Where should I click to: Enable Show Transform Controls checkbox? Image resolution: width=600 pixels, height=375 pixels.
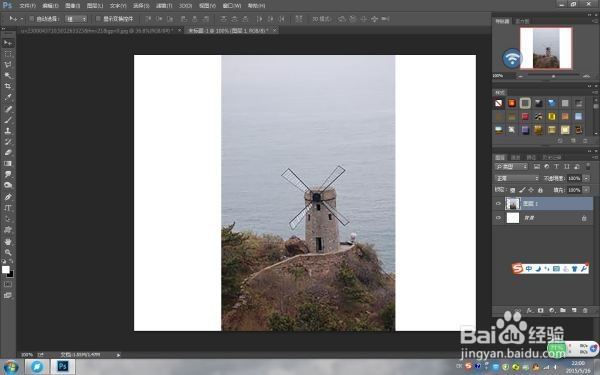click(x=98, y=18)
